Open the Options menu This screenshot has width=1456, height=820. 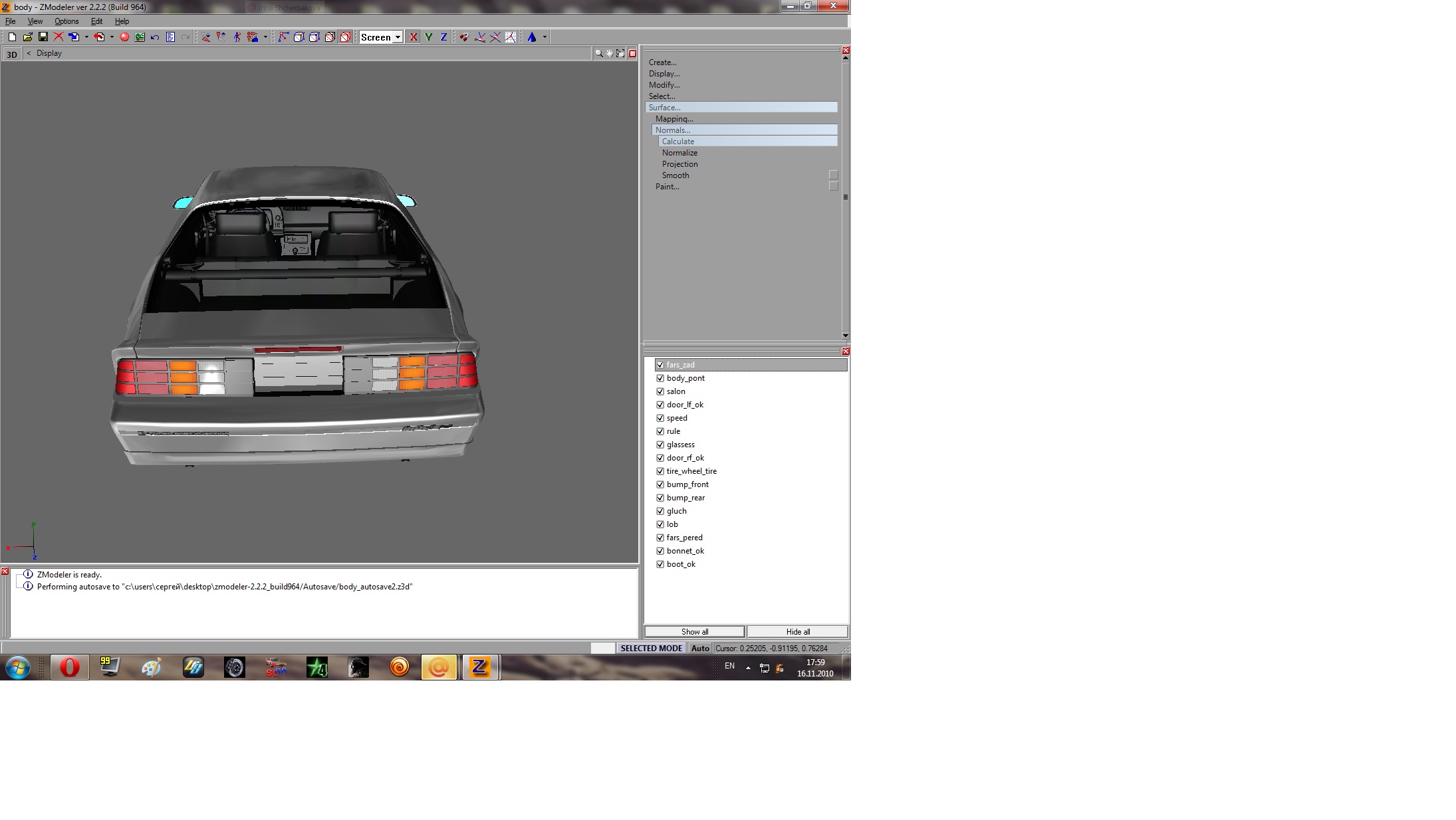[66, 21]
